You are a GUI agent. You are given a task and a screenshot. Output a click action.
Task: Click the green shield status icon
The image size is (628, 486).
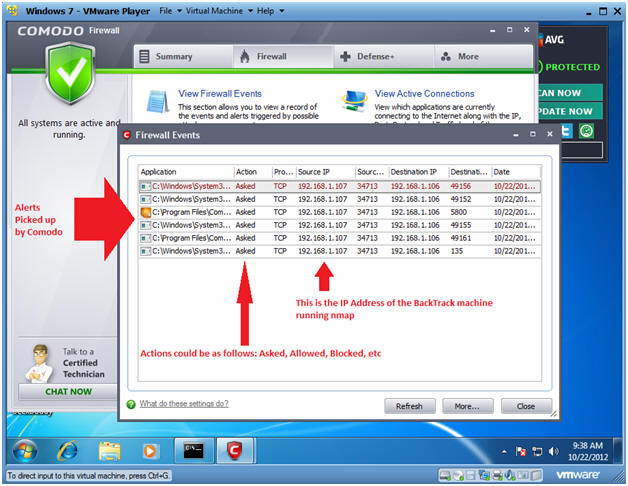click(x=71, y=73)
